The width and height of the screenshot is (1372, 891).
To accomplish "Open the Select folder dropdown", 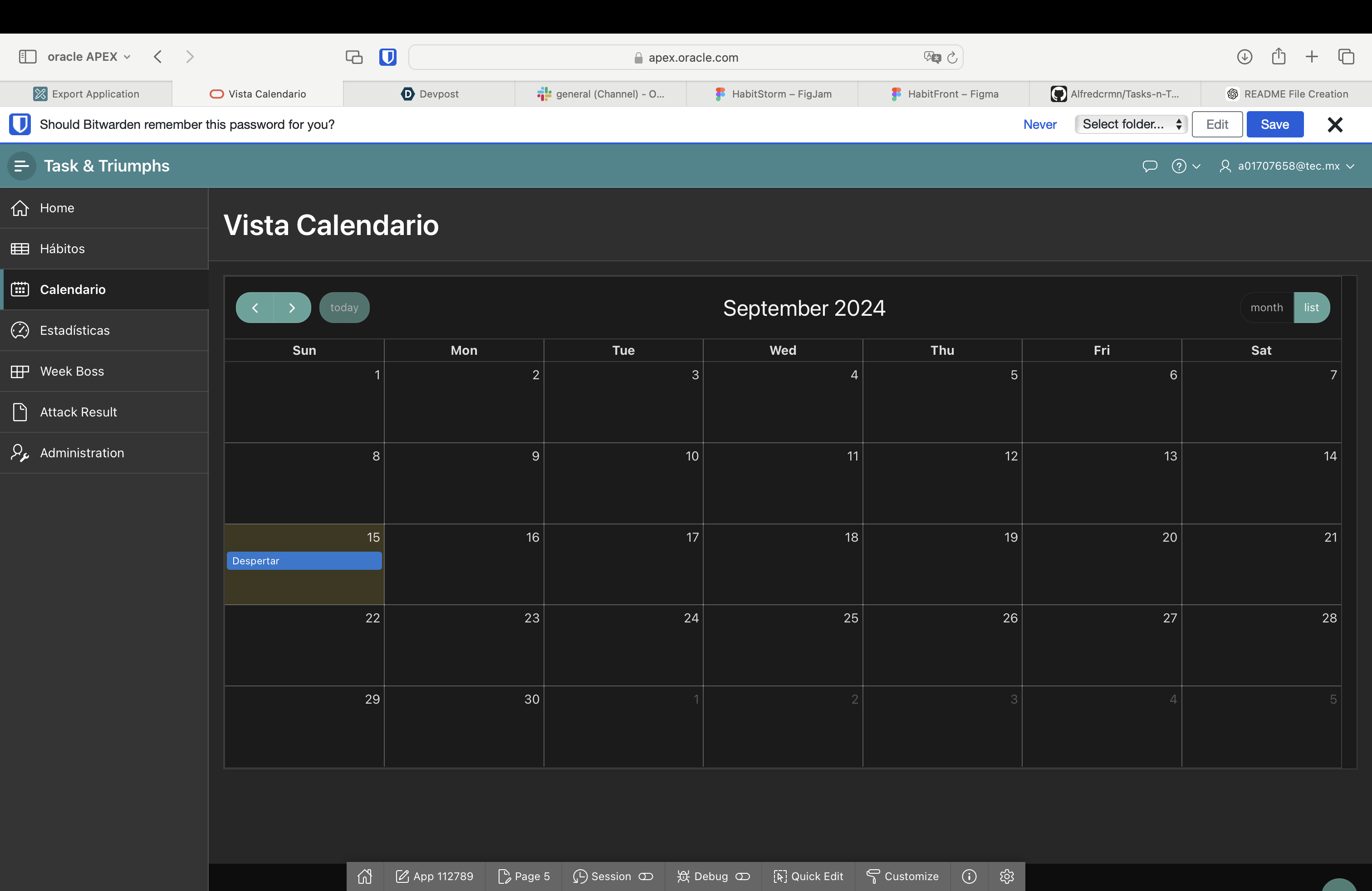I will pyautogui.click(x=1131, y=124).
